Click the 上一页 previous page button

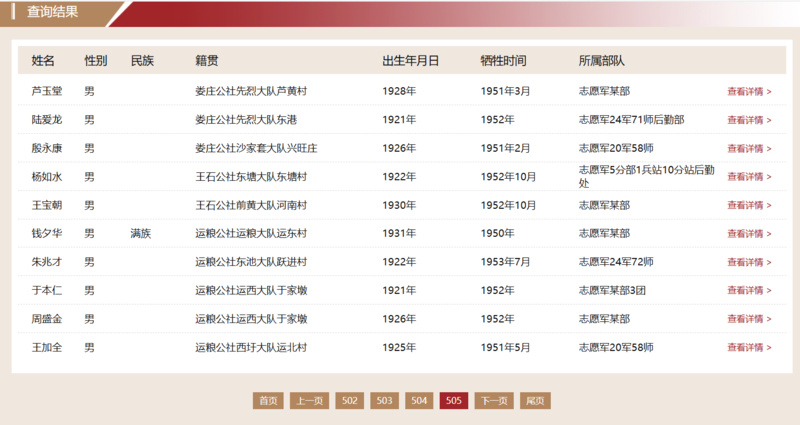tap(309, 401)
